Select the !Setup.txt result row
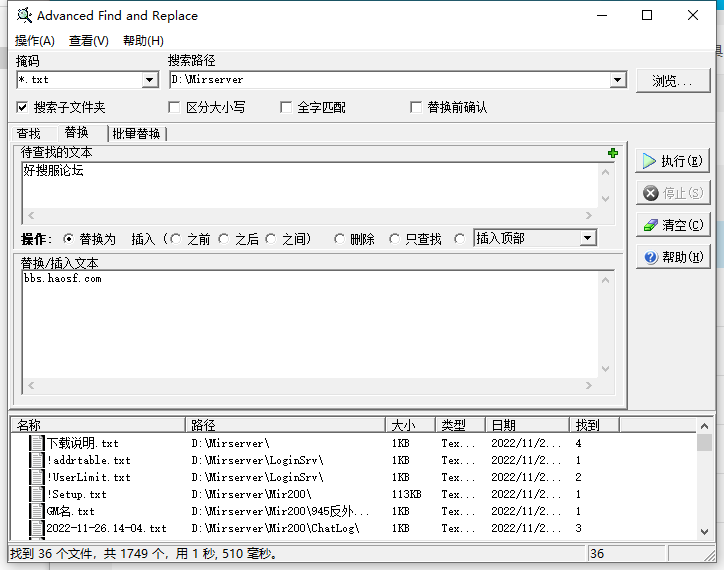724x570 pixels. coord(354,494)
